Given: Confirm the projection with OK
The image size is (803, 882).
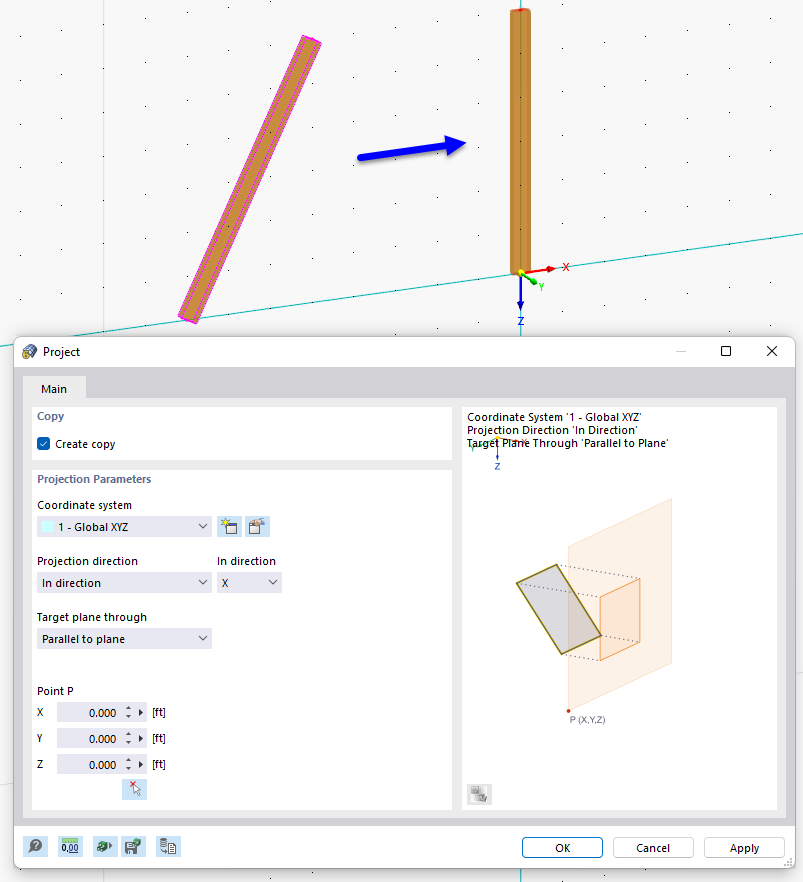Looking at the screenshot, I should 562,847.
